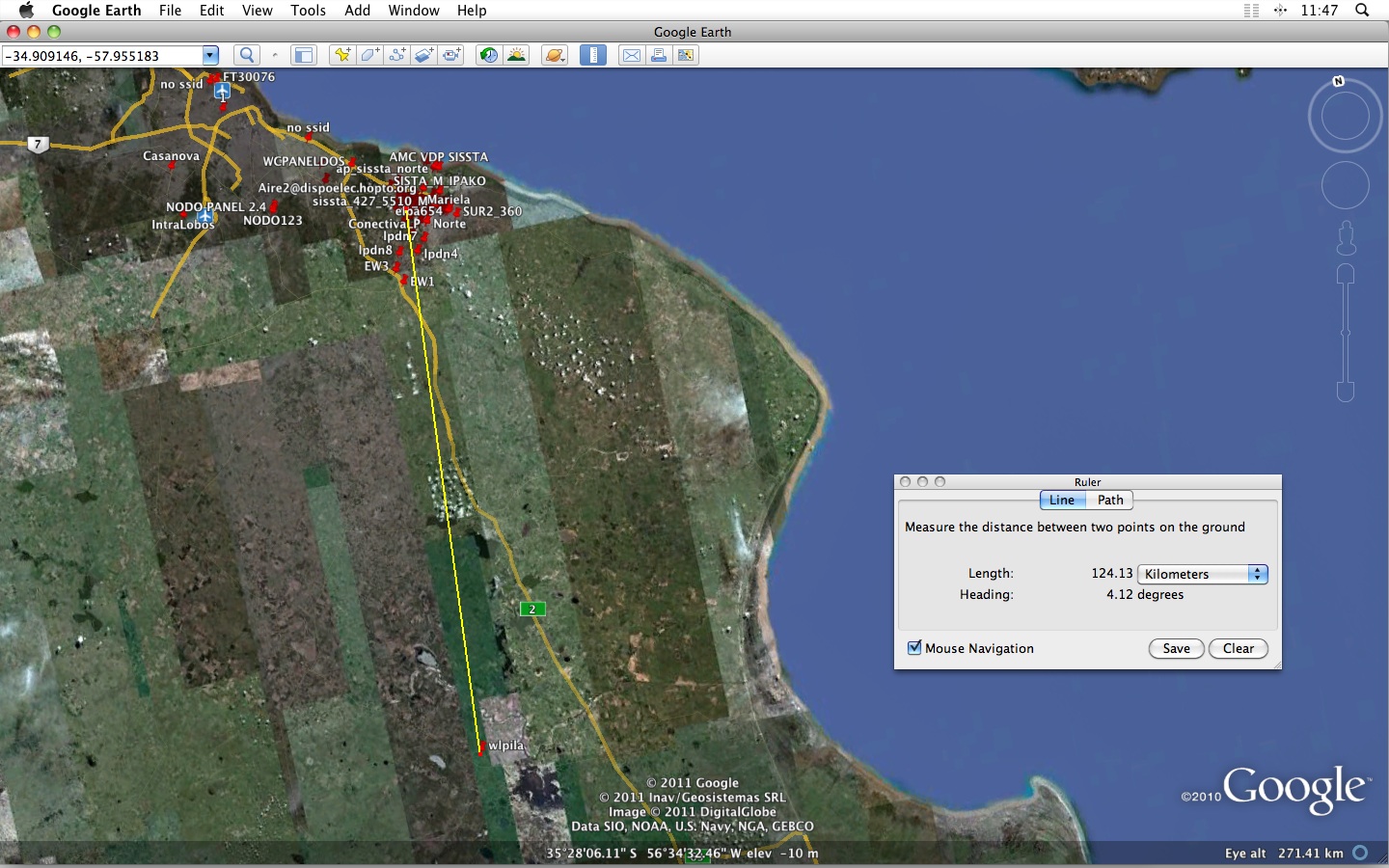The height and width of the screenshot is (868, 1389).
Task: Expand the search coordinates history dropdown
Action: pyautogui.click(x=210, y=55)
